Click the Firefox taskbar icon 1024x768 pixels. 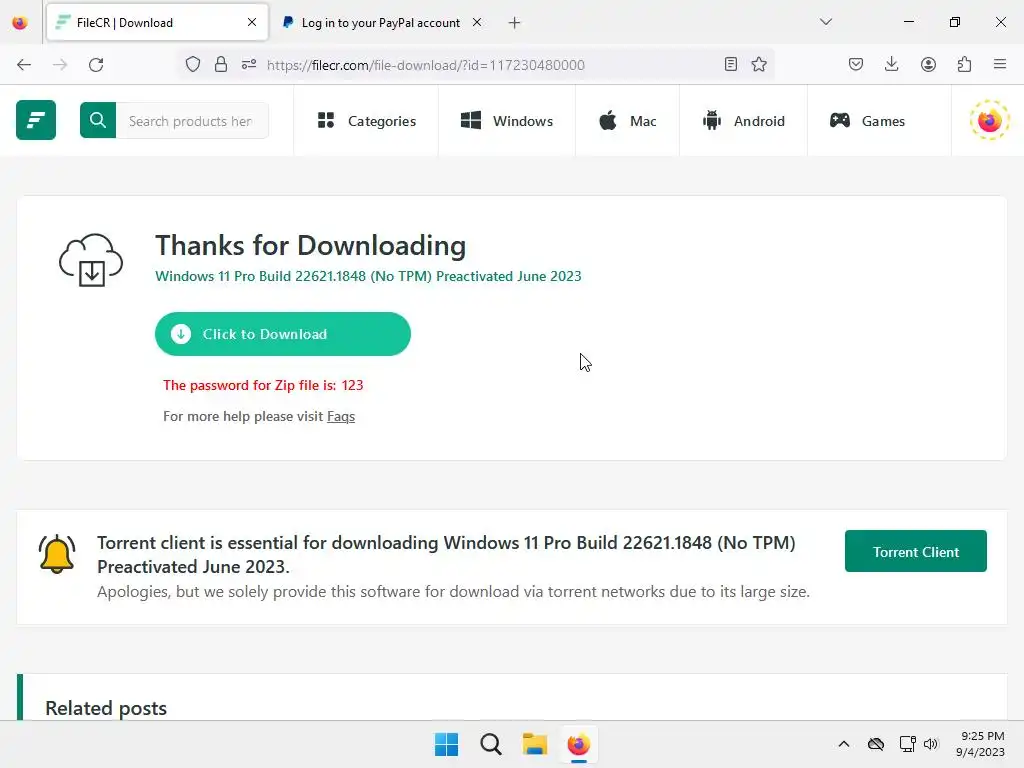pyautogui.click(x=579, y=744)
